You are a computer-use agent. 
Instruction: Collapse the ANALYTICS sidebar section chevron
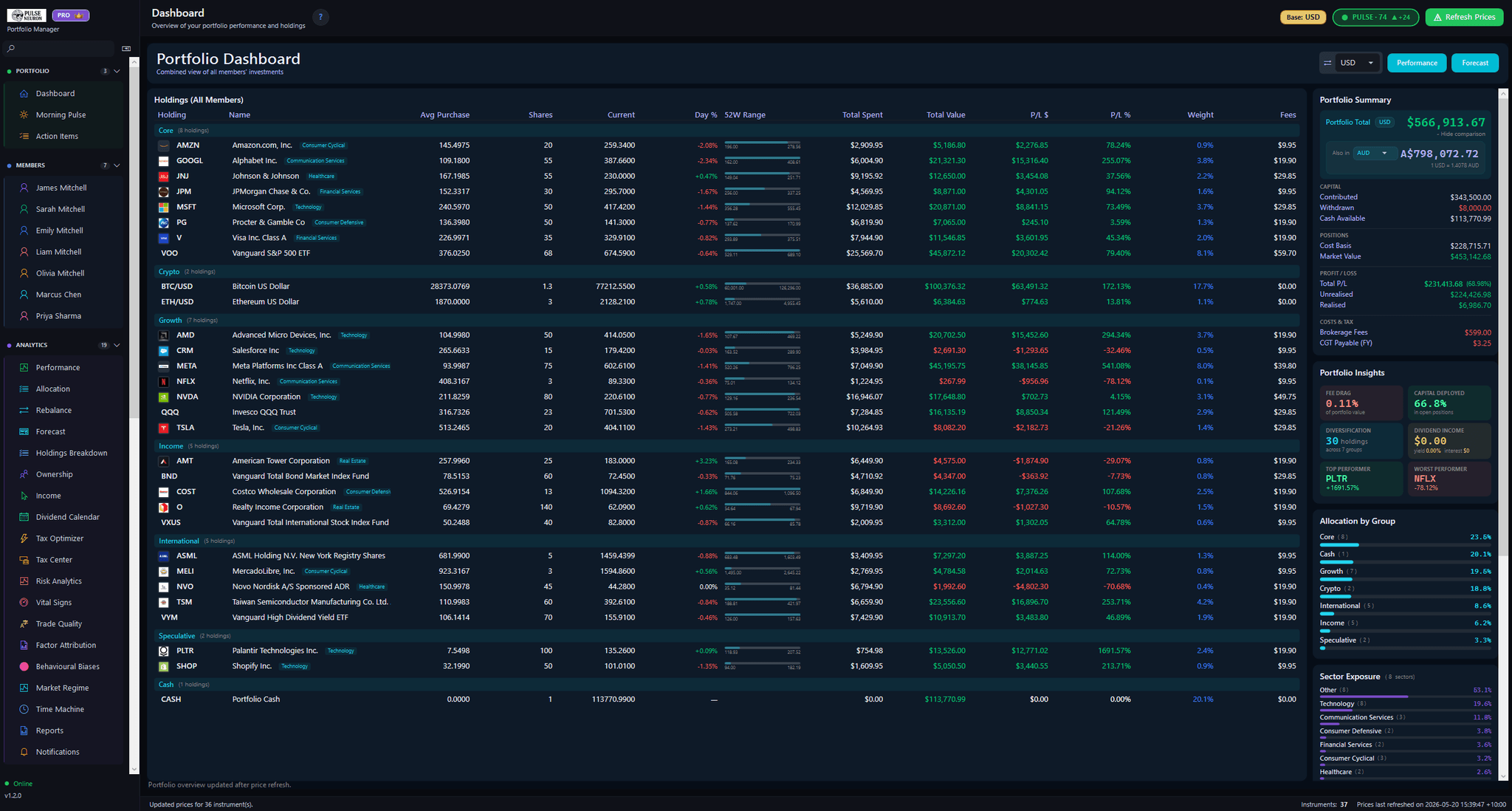click(117, 345)
